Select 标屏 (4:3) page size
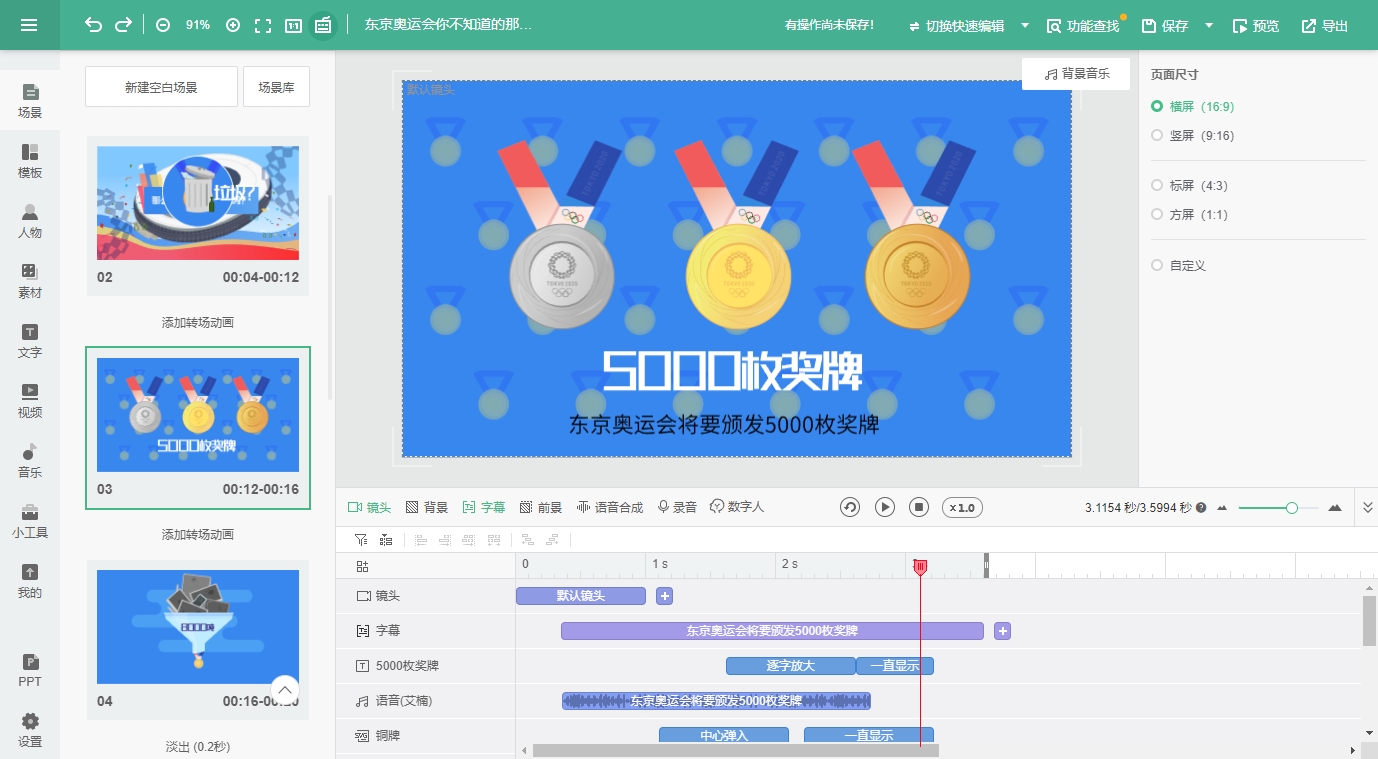1378x759 pixels. click(1189, 185)
